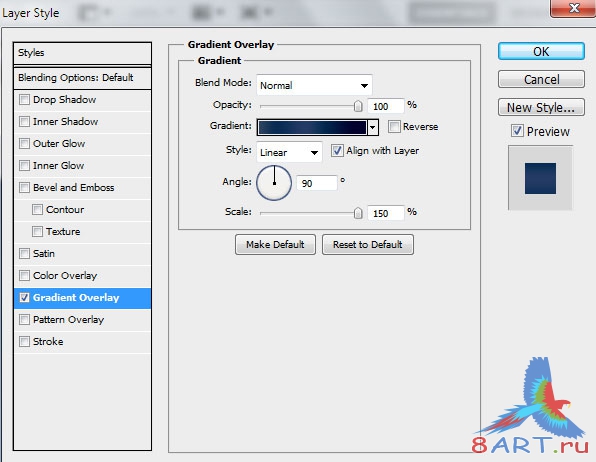Screen dimensions: 596x462
Task: Open the Style Linear dropdown
Action: (x=289, y=152)
